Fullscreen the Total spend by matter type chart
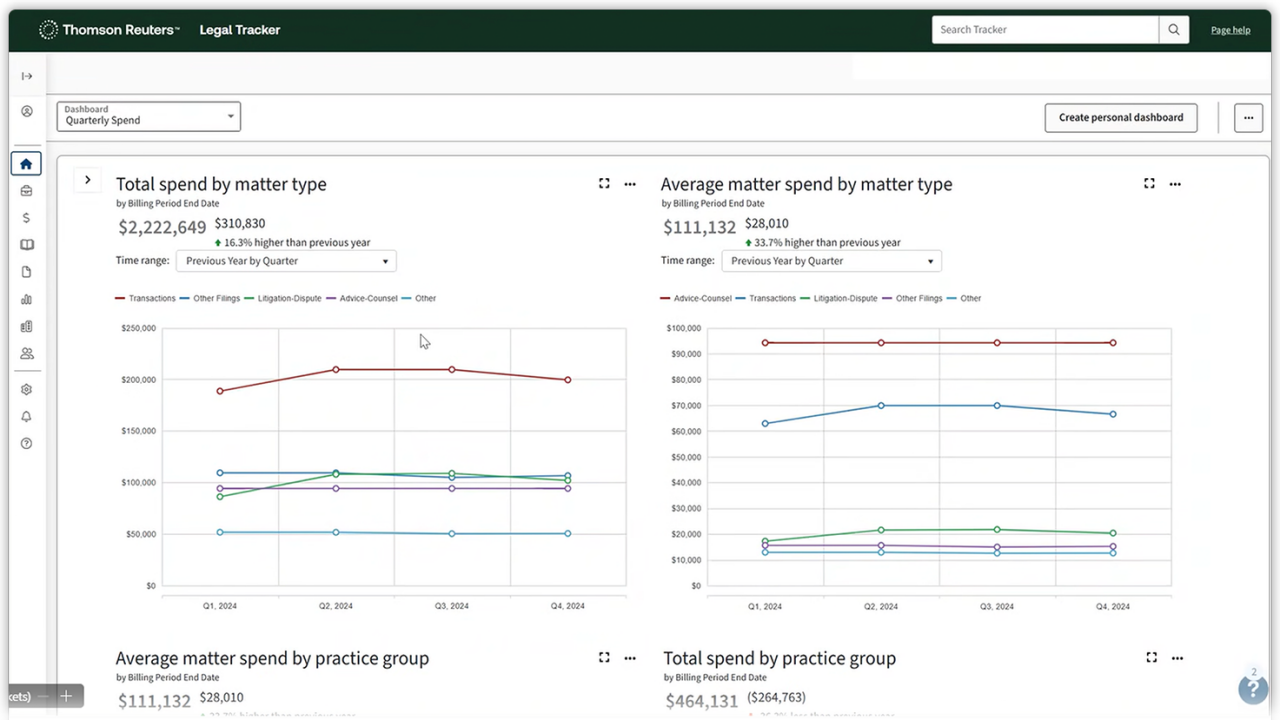 pyautogui.click(x=604, y=184)
